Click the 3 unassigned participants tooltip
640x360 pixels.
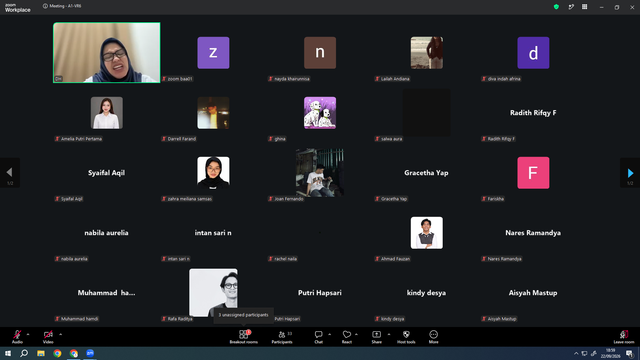coord(243,315)
